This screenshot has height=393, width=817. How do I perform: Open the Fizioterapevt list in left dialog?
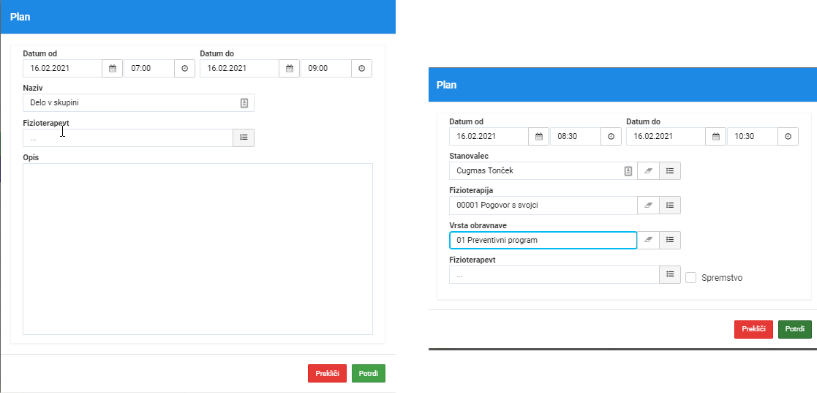[243, 138]
